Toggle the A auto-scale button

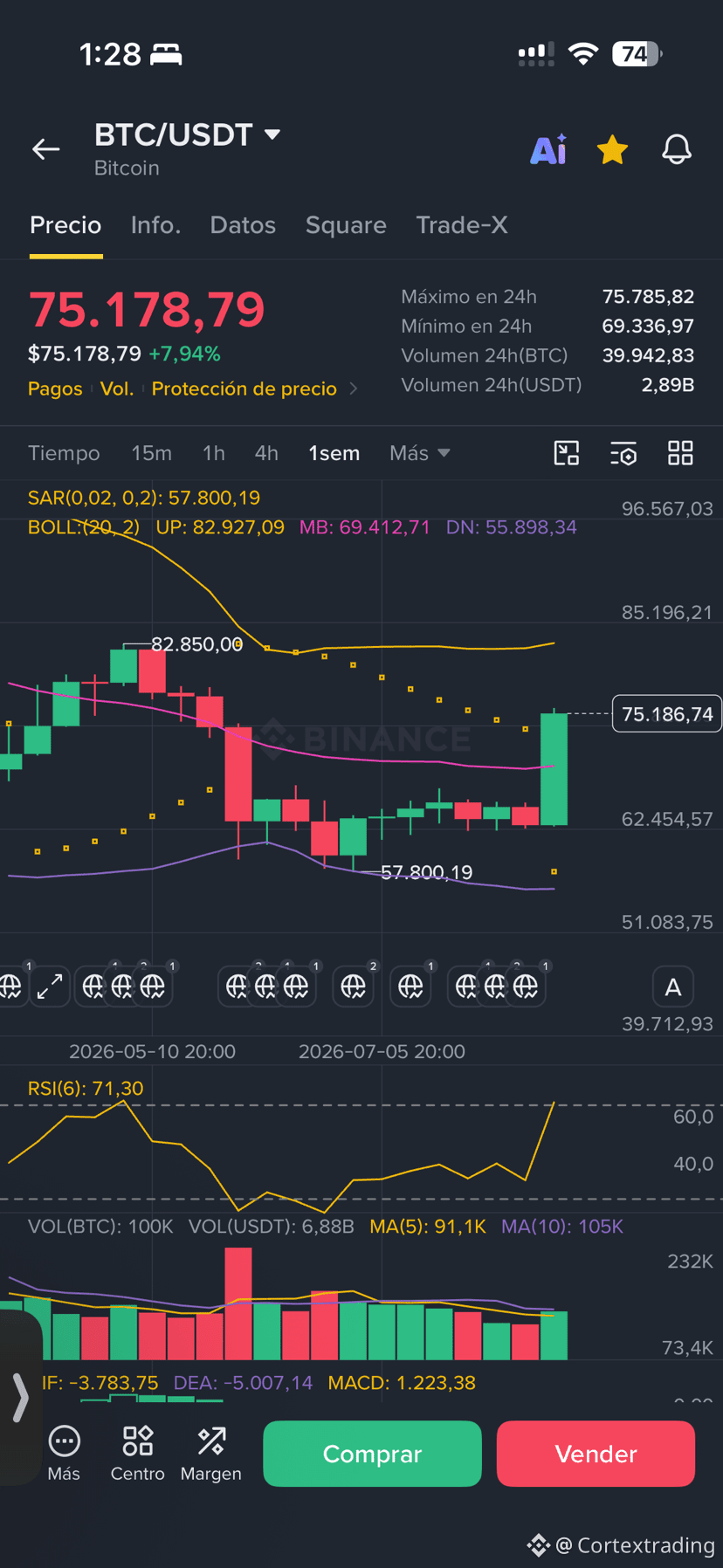[x=673, y=987]
